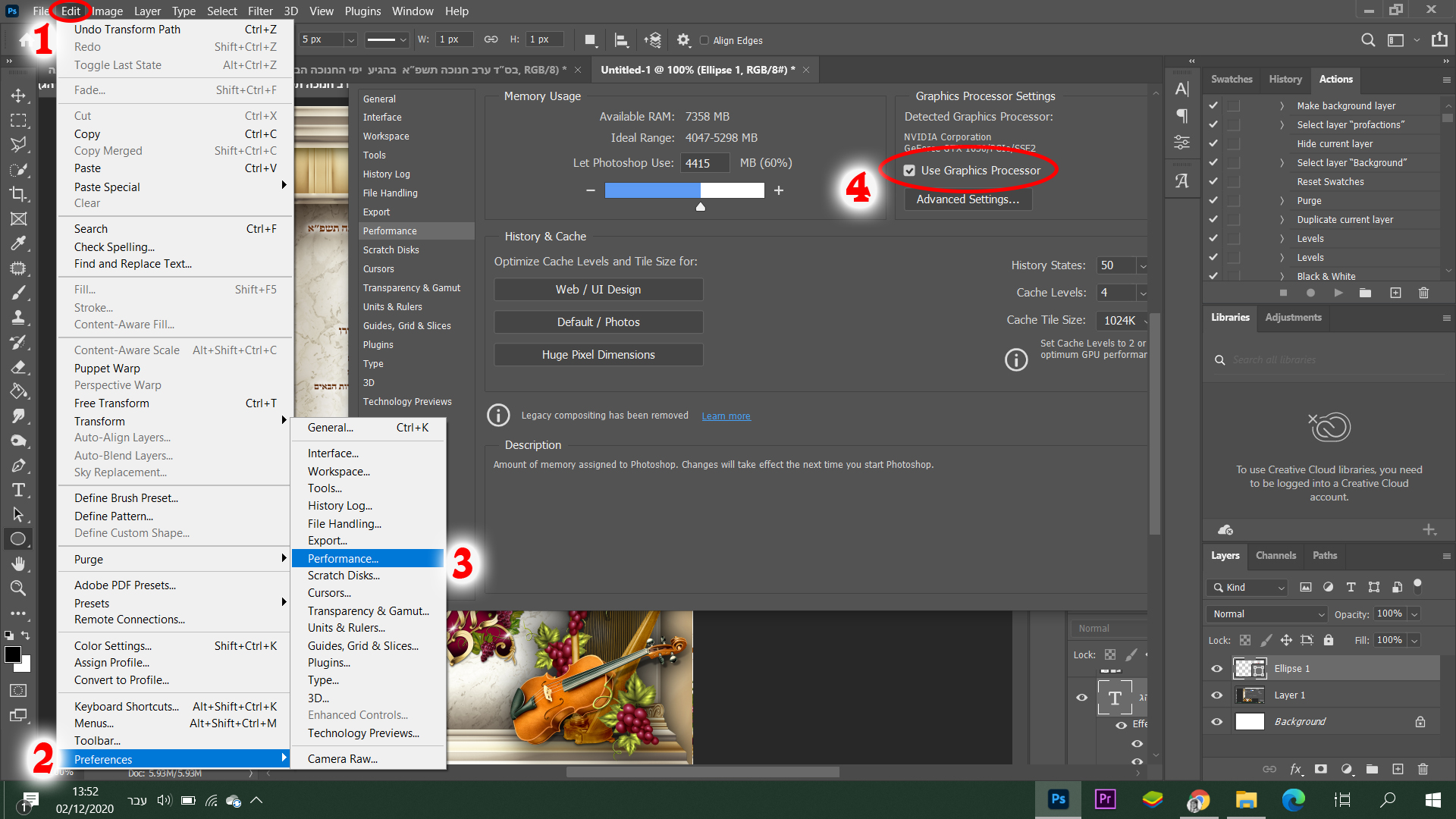This screenshot has width=1456, height=819.
Task: Click the memory usage slider bar
Action: pos(684,190)
